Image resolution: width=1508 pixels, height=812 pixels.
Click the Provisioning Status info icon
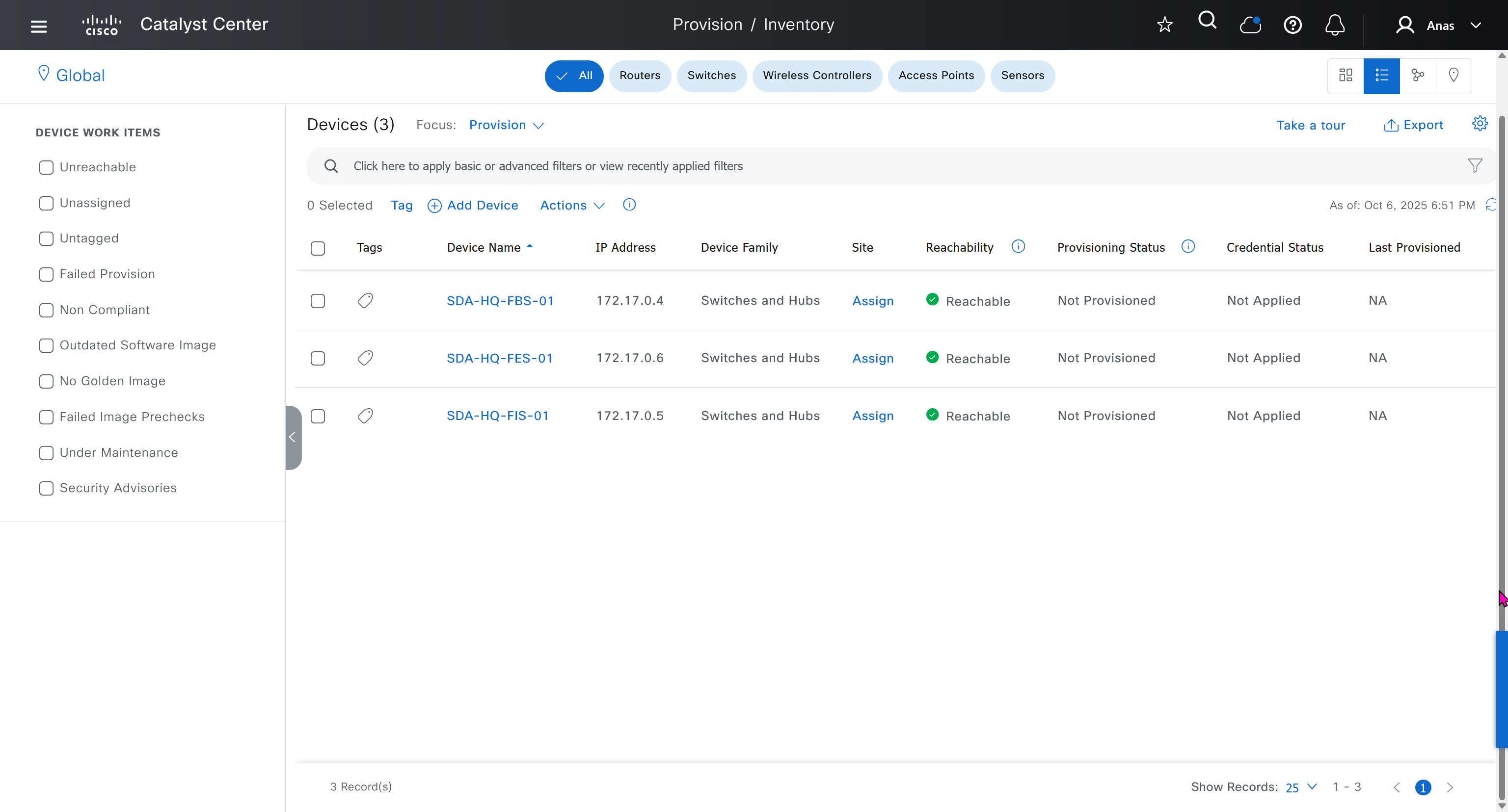coord(1188,247)
